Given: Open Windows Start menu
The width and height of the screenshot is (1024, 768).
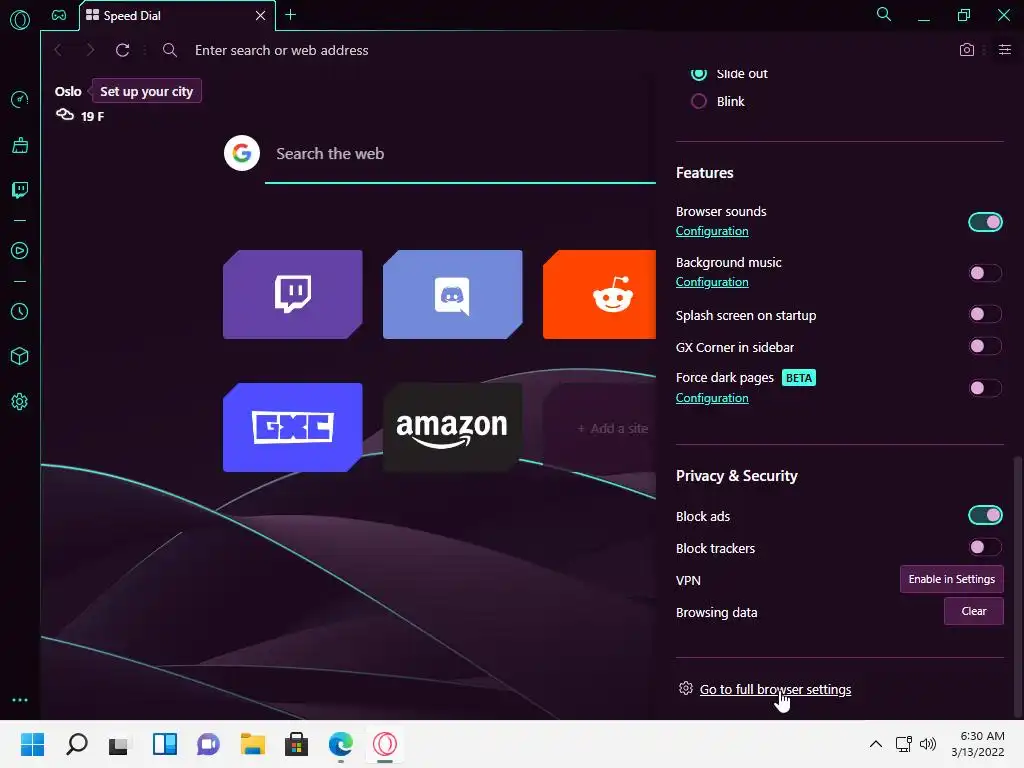Looking at the screenshot, I should (32, 744).
